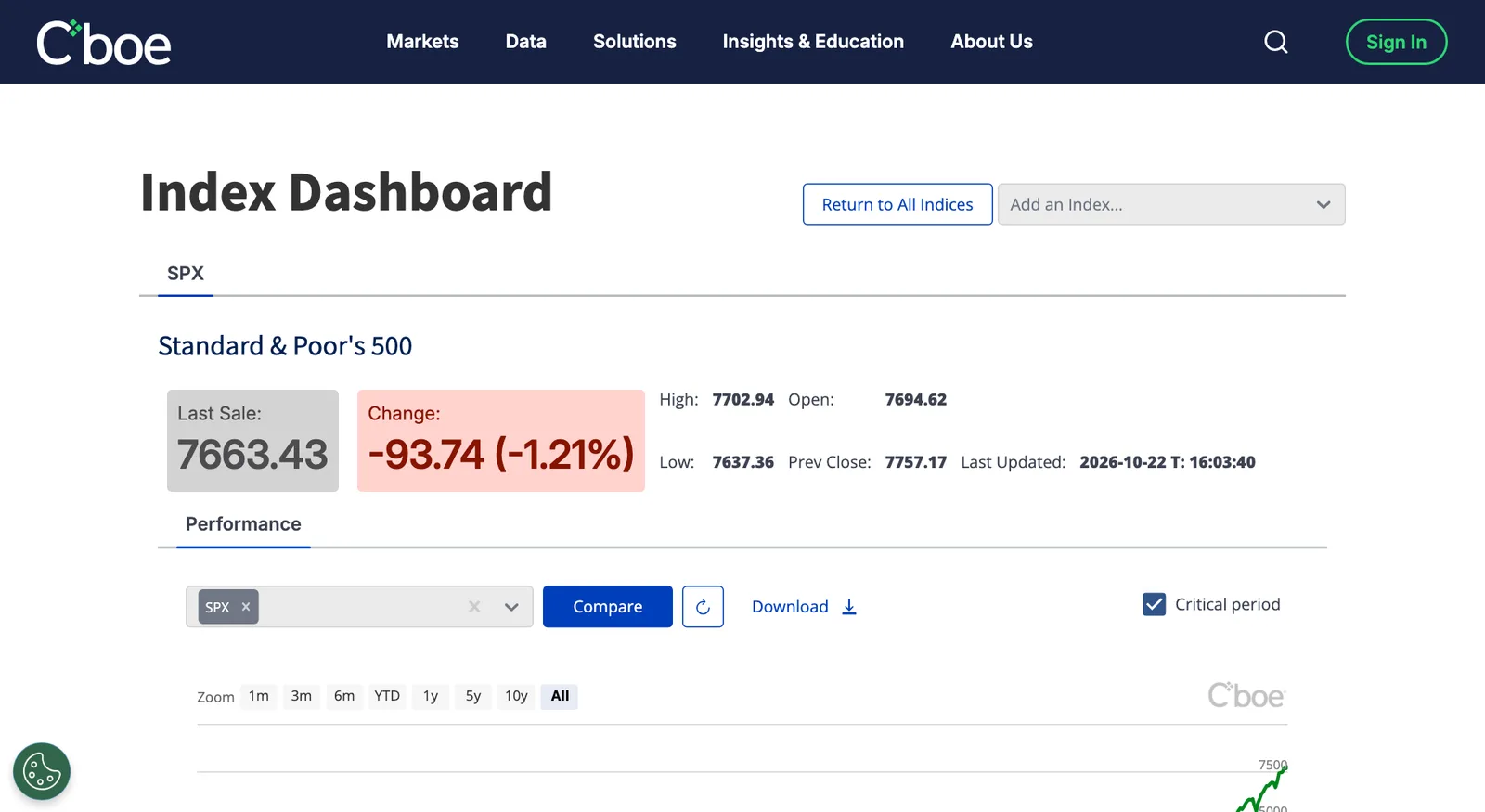The image size is (1485, 812).
Task: Click the Standard & Poor's 500 heading
Action: [x=285, y=346]
